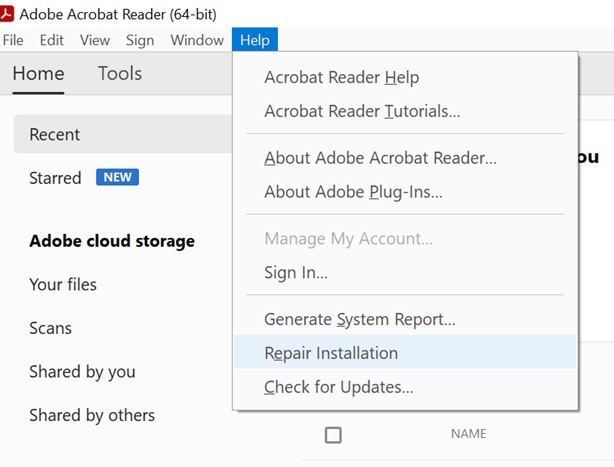Choose Acrobat Reader Help menu entry
Image resolution: width=614 pixels, height=467 pixels.
tap(405, 77)
